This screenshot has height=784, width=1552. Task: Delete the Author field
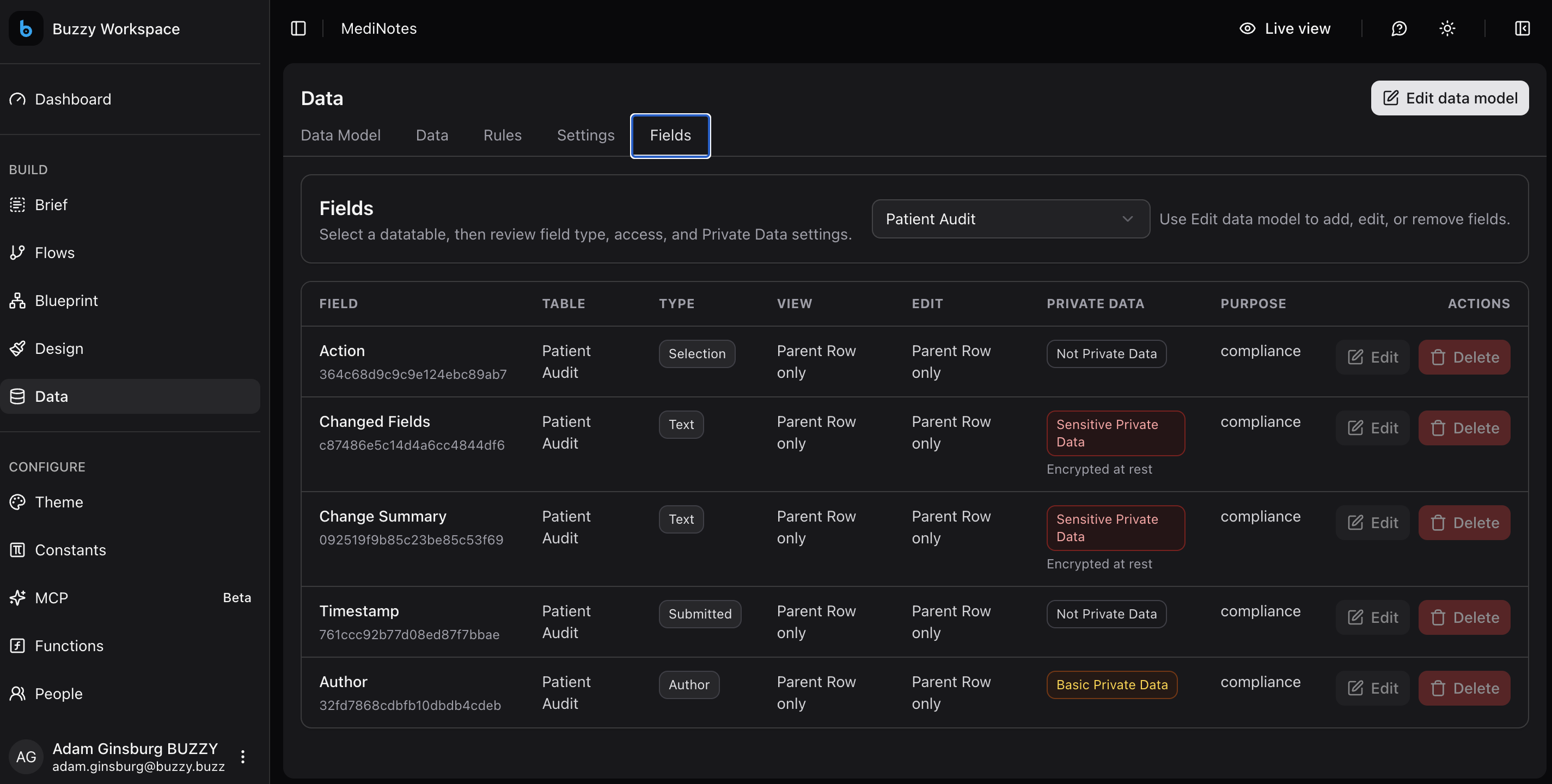pos(1464,688)
